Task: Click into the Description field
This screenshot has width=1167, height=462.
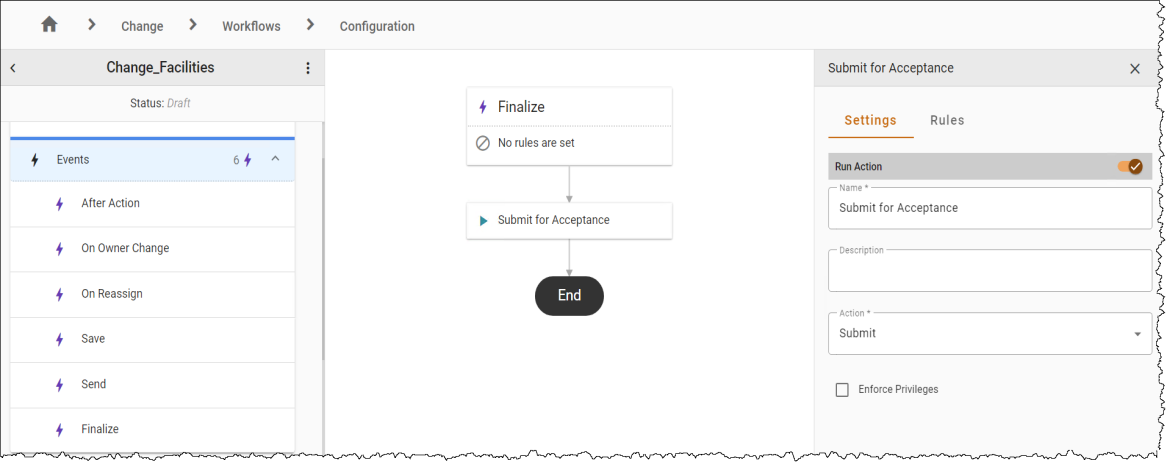Action: 990,270
